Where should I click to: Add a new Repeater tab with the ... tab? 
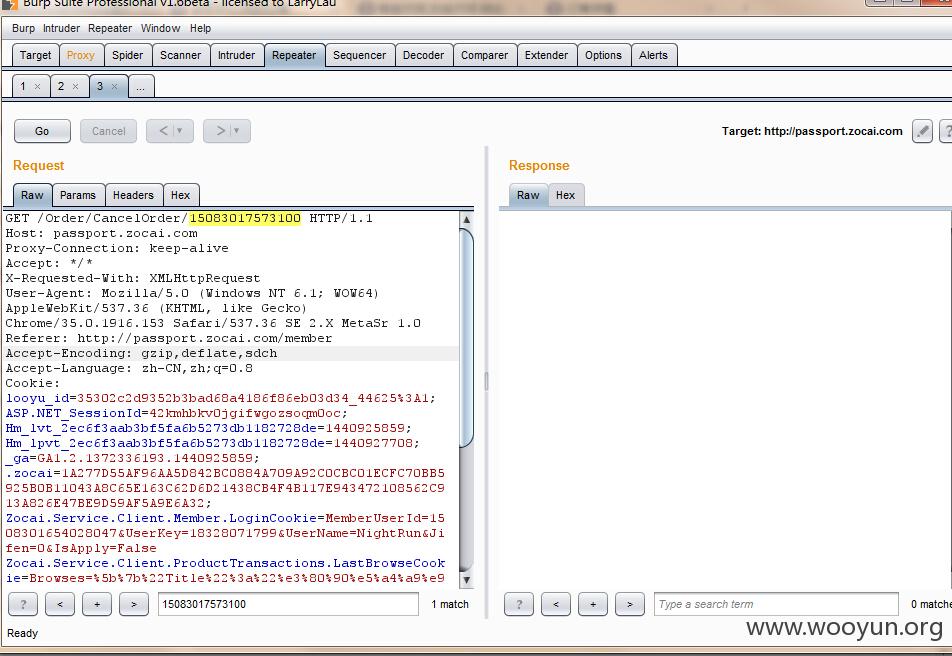pos(140,86)
